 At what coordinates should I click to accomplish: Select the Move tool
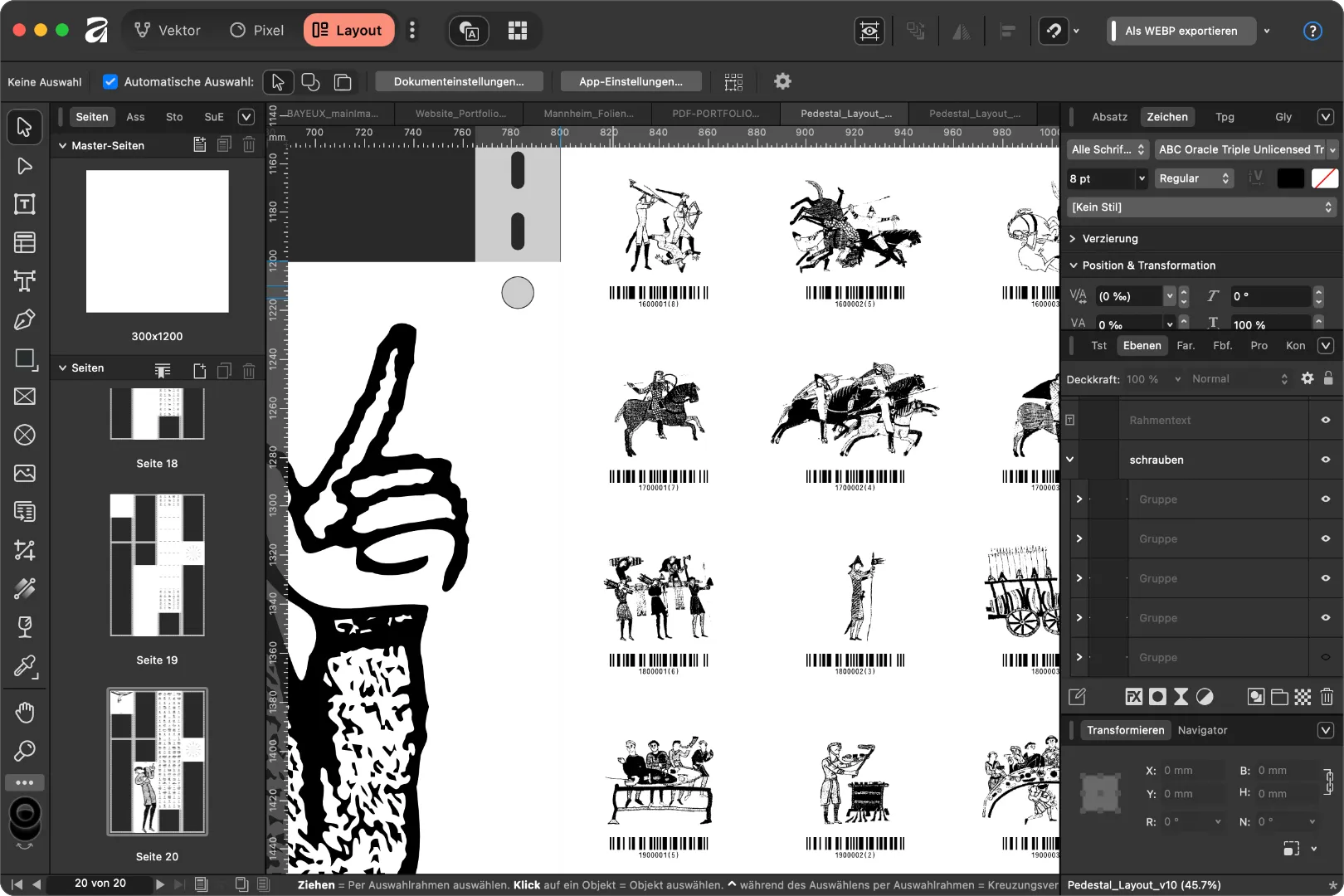coord(24,126)
